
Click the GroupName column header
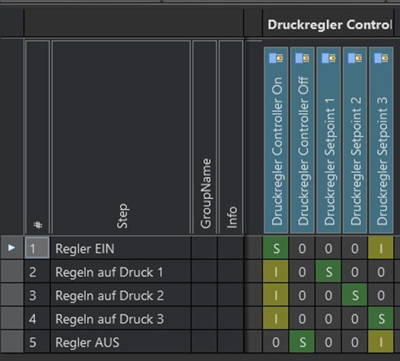pyautogui.click(x=205, y=137)
